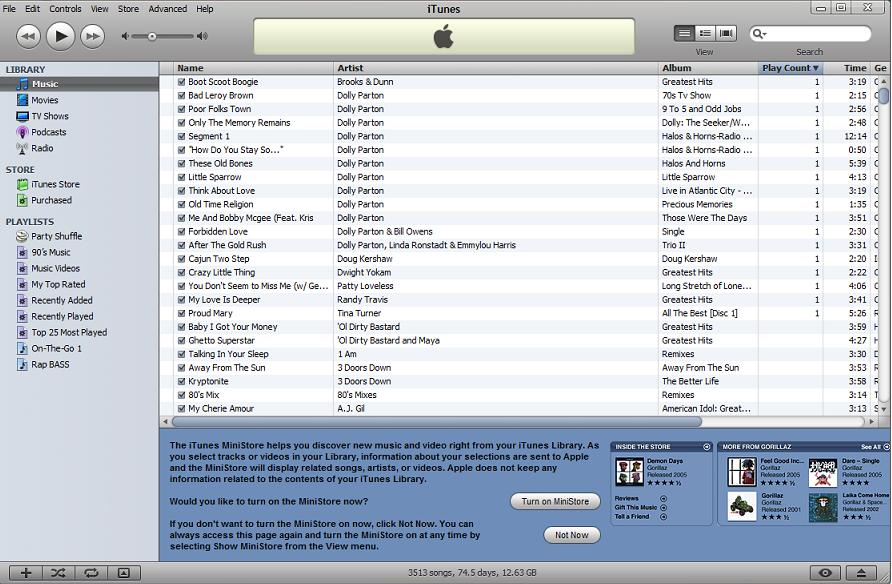
Task: Open Podcasts in the sidebar
Action: [48, 132]
